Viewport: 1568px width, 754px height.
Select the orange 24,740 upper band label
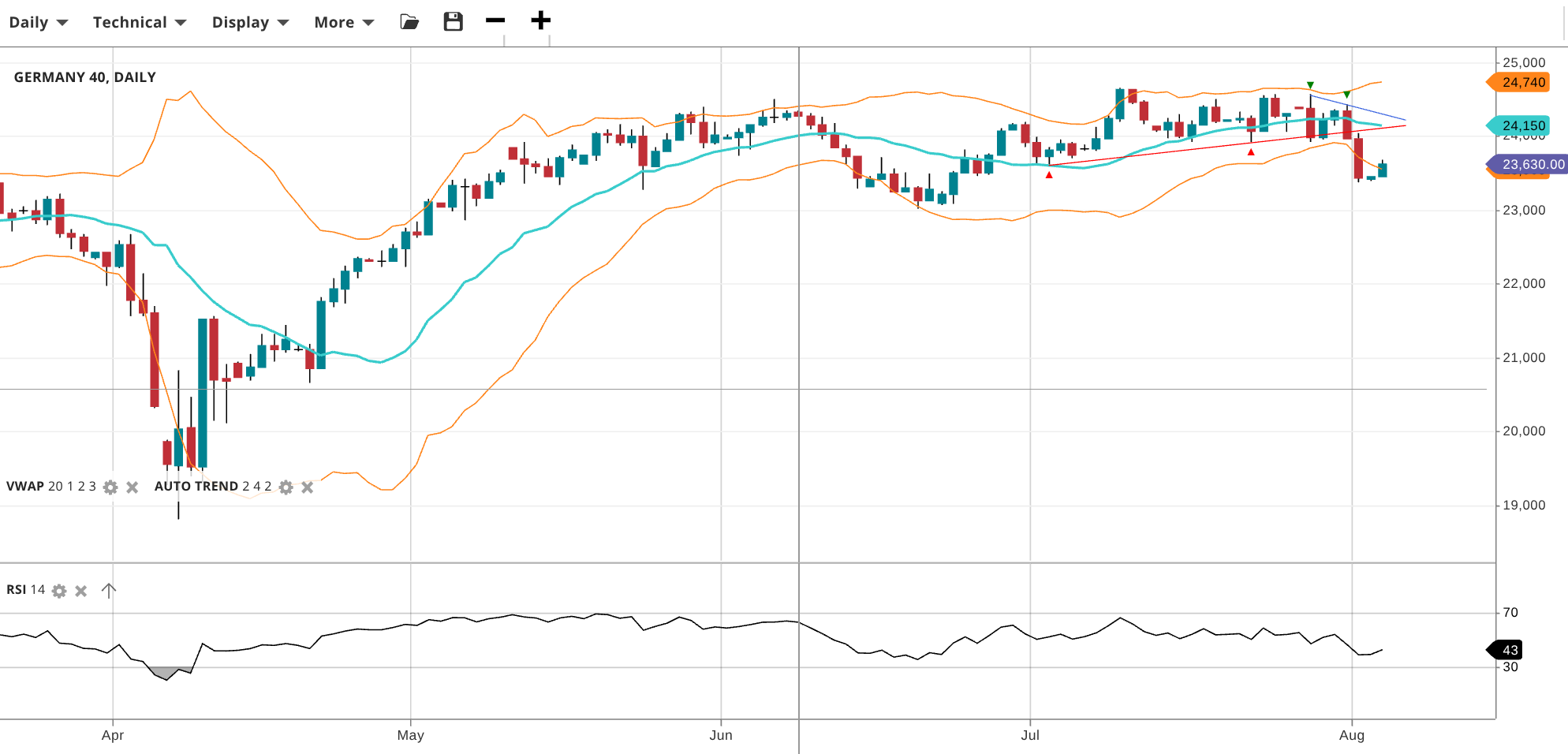[1522, 82]
